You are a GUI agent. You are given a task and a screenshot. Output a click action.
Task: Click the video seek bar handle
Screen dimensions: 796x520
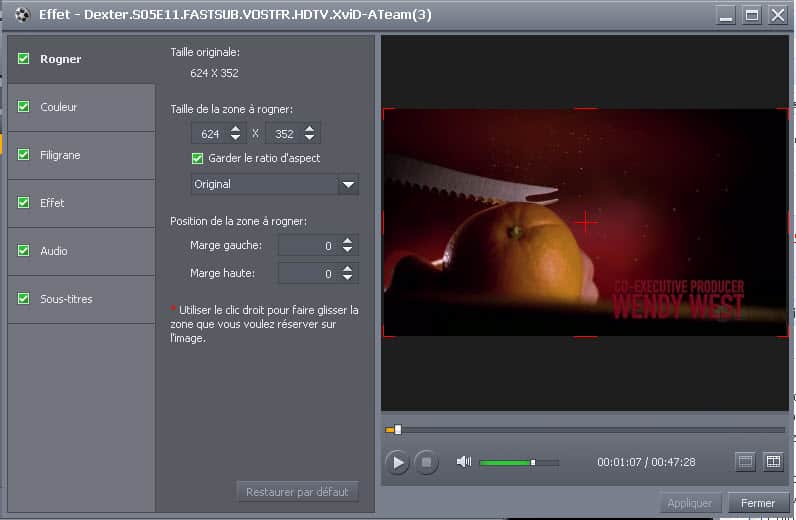click(398, 430)
